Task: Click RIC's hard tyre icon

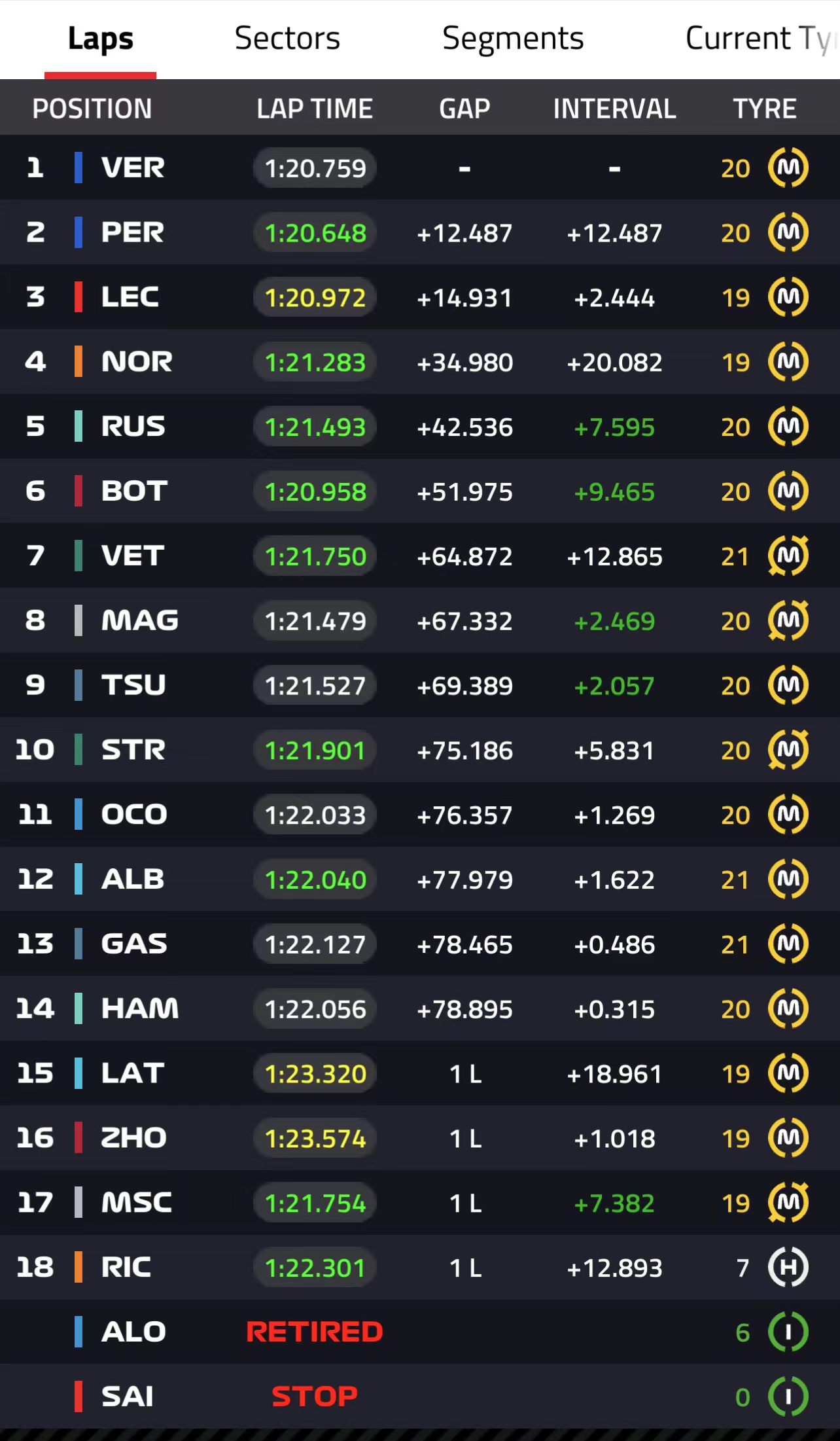Action: pos(788,1268)
